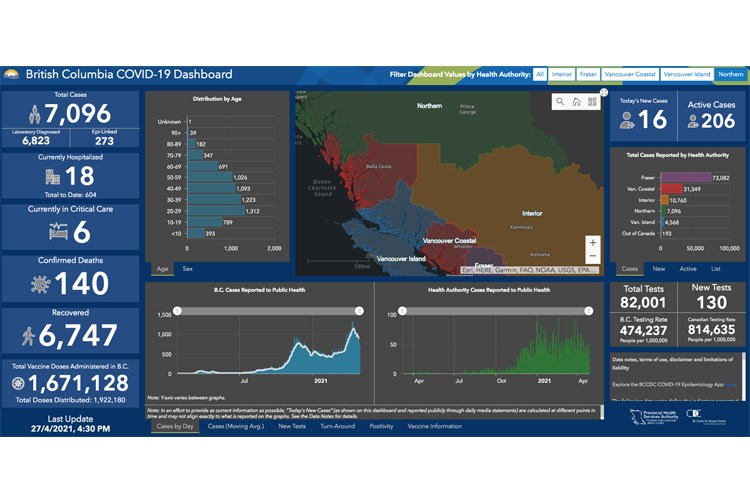Image resolution: width=750 pixels, height=504 pixels.
Task: Open the data notes and terms of use link
Action: pos(673,363)
